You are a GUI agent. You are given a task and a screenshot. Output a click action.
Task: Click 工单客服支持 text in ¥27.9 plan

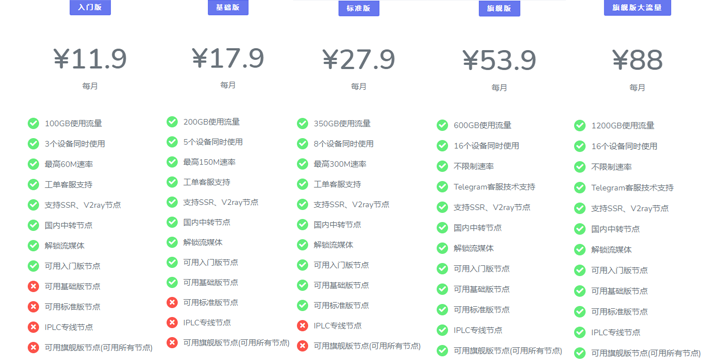(x=337, y=185)
